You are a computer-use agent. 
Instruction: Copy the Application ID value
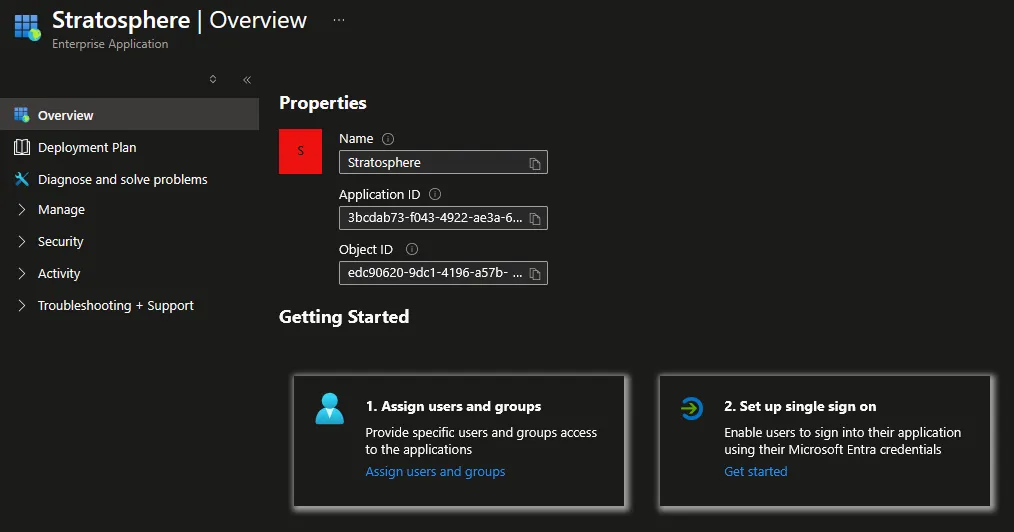tap(535, 218)
